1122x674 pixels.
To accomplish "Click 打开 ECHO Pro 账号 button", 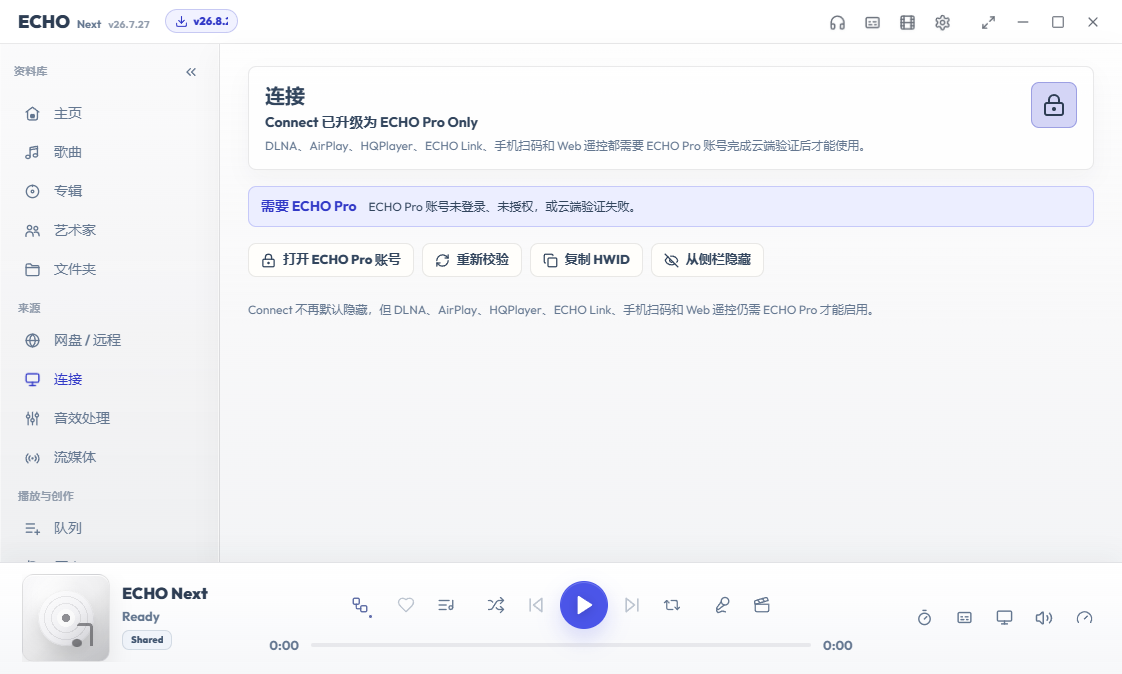I will [331, 260].
